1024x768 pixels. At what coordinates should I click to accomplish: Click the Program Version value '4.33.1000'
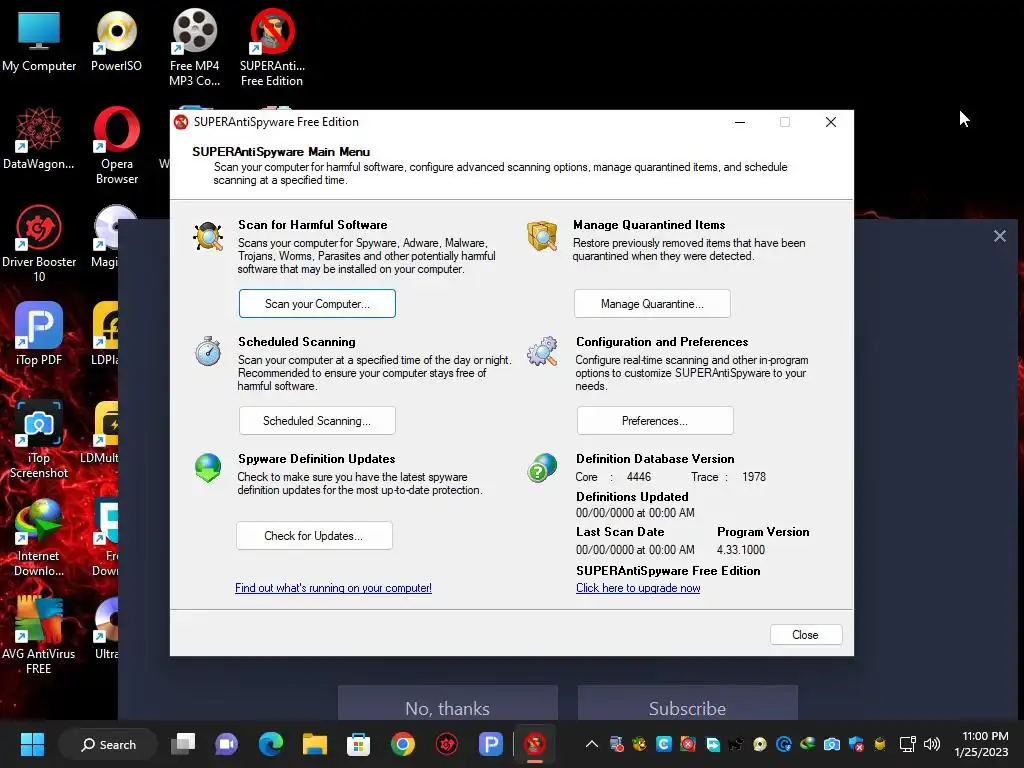point(741,550)
